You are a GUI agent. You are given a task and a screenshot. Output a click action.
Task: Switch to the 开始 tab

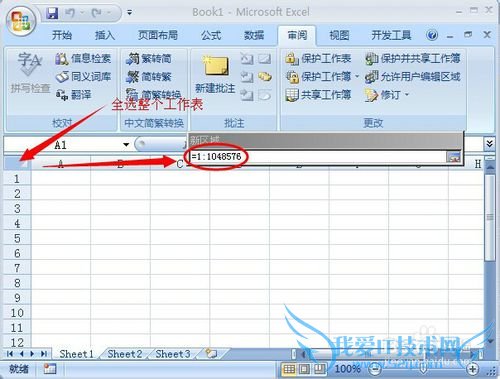click(62, 35)
